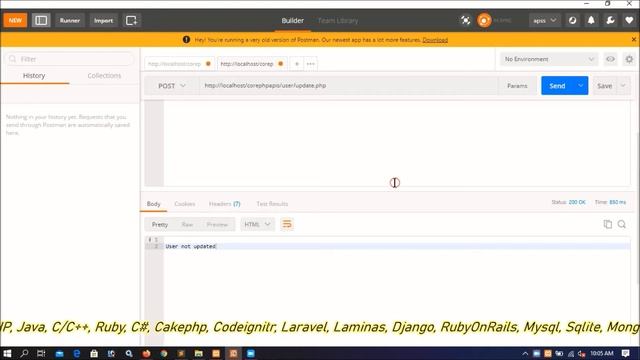640x360 pixels.
Task: Open a new window via plus-window icon
Action: (x=131, y=20)
